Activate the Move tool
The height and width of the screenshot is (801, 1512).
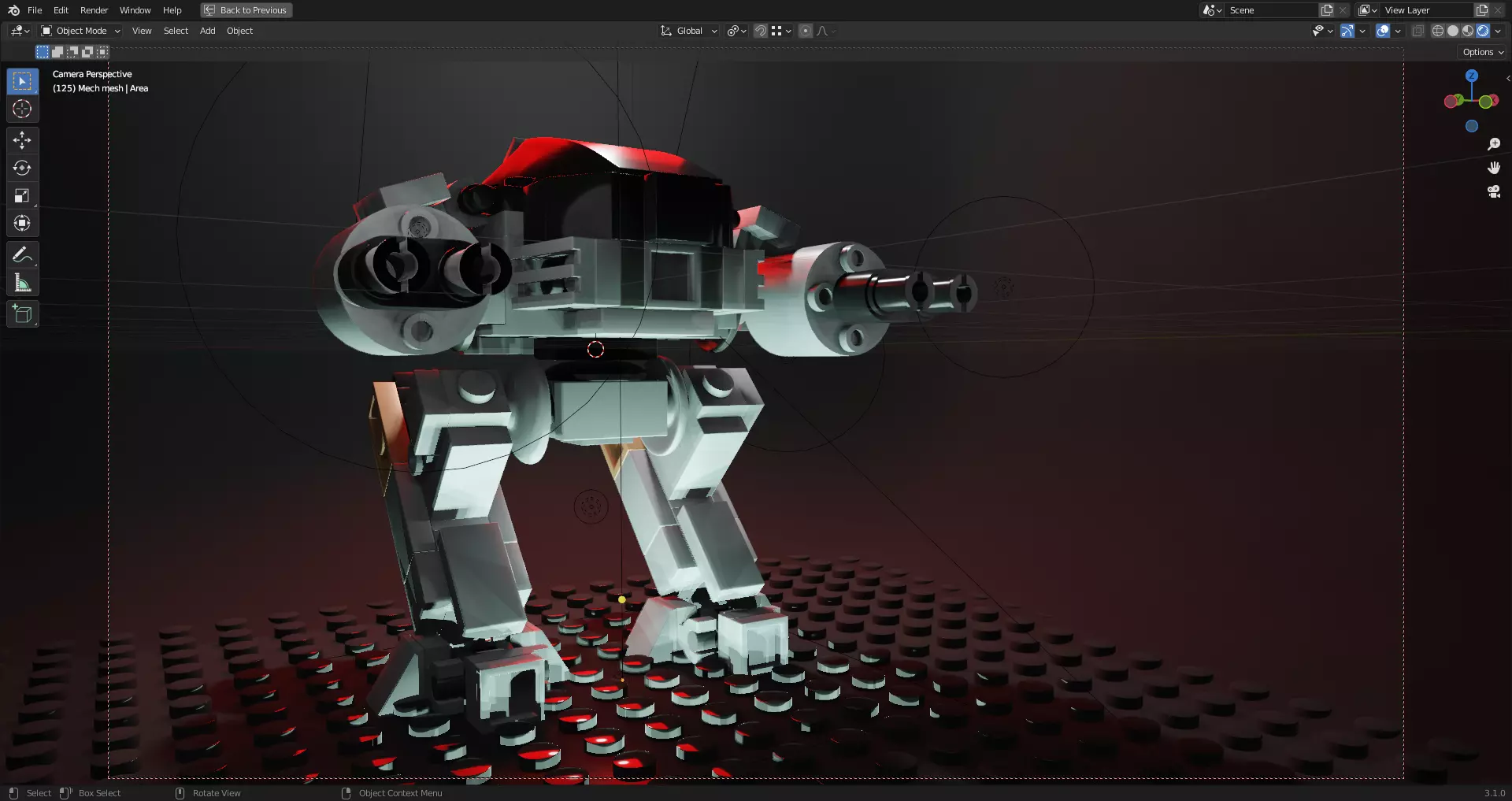(22, 140)
